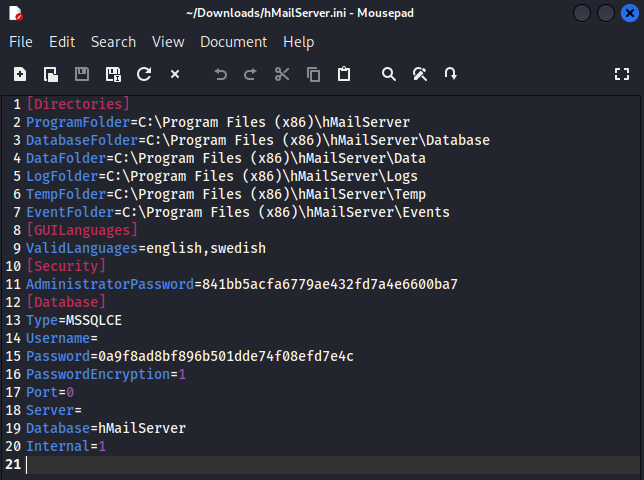Open the Document menu

[233, 42]
